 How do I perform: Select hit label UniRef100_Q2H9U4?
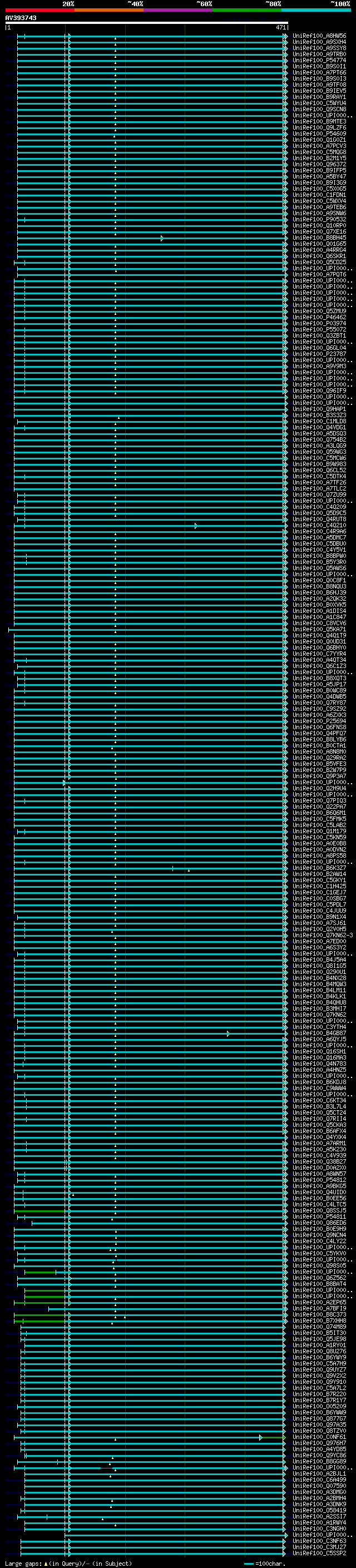319,788
